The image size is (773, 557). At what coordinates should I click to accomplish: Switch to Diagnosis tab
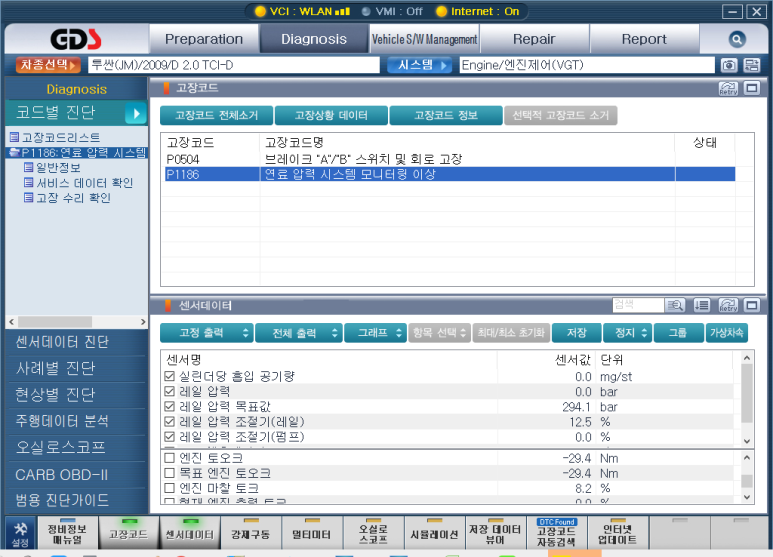(314, 39)
